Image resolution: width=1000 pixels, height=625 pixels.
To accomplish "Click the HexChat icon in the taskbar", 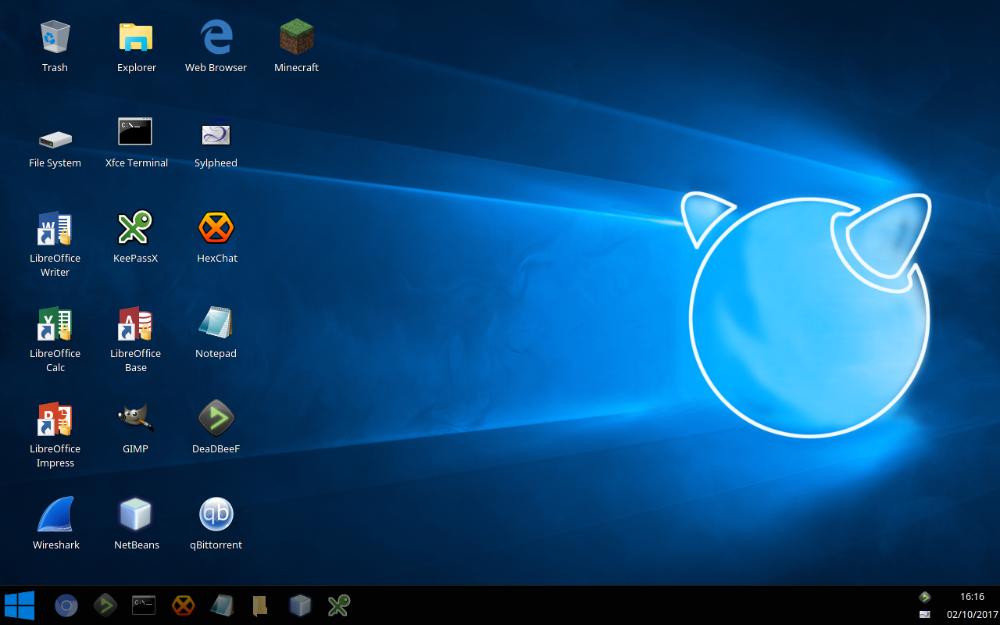I will (x=183, y=605).
